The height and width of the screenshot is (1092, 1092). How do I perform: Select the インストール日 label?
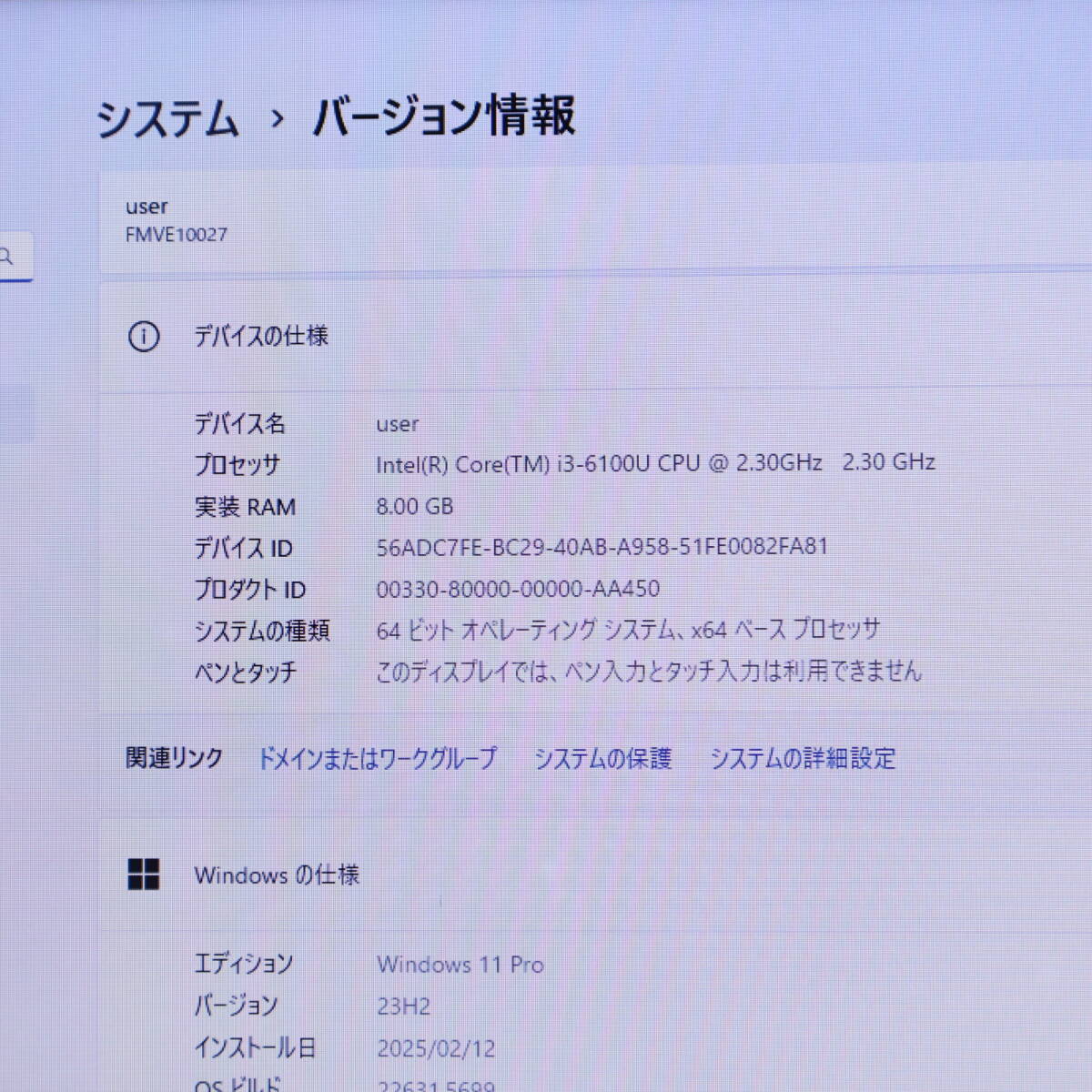pyautogui.click(x=255, y=1048)
